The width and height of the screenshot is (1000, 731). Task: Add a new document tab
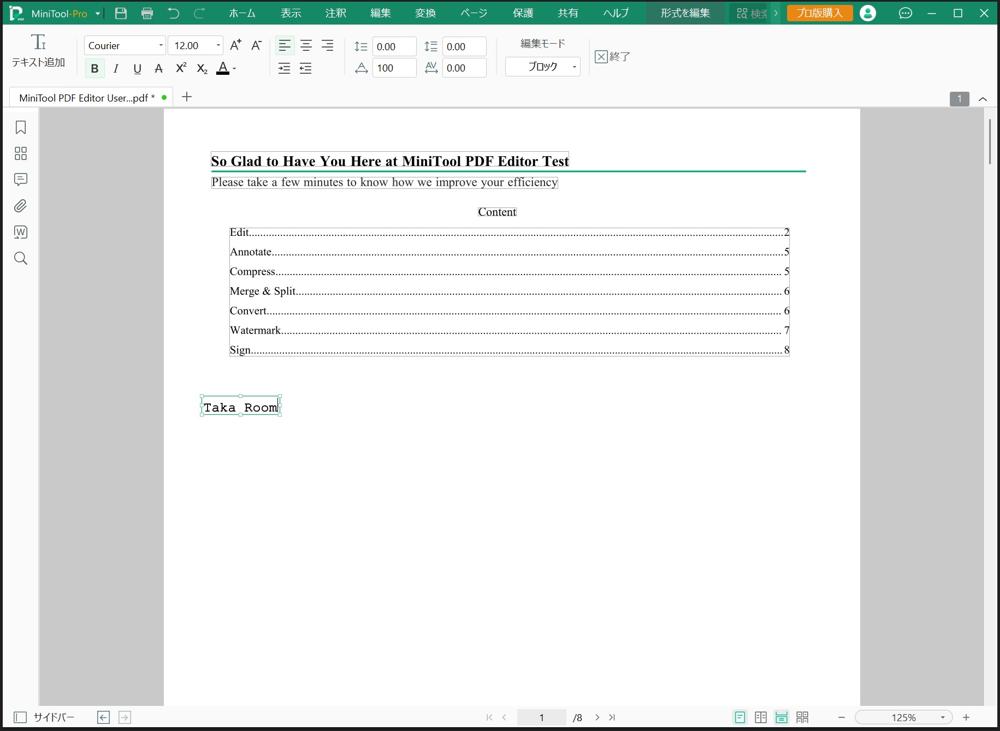coord(187,97)
